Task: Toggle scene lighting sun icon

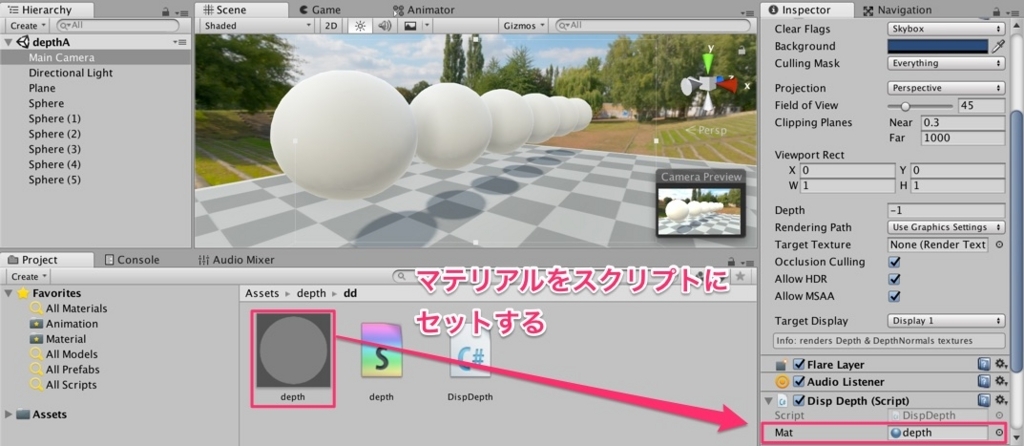Action: pos(359,26)
